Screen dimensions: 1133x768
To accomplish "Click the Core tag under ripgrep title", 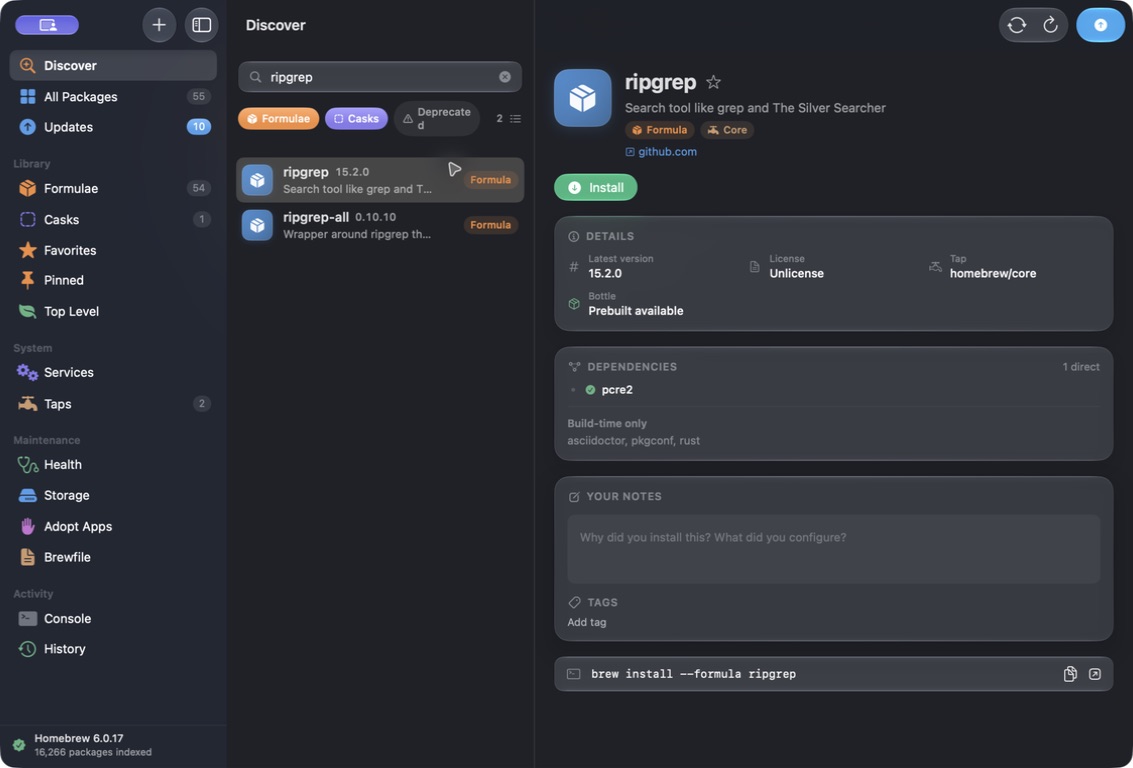I will pyautogui.click(x=727, y=130).
